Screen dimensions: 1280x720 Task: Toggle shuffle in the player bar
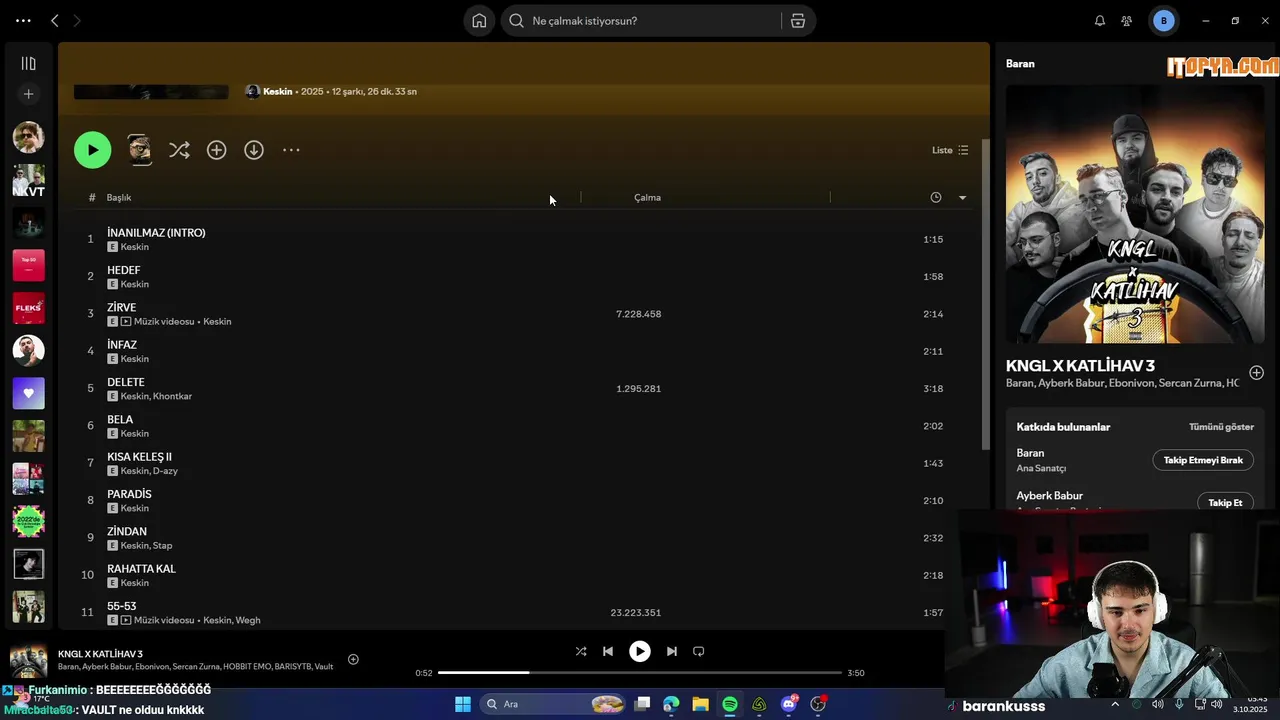[x=581, y=651]
